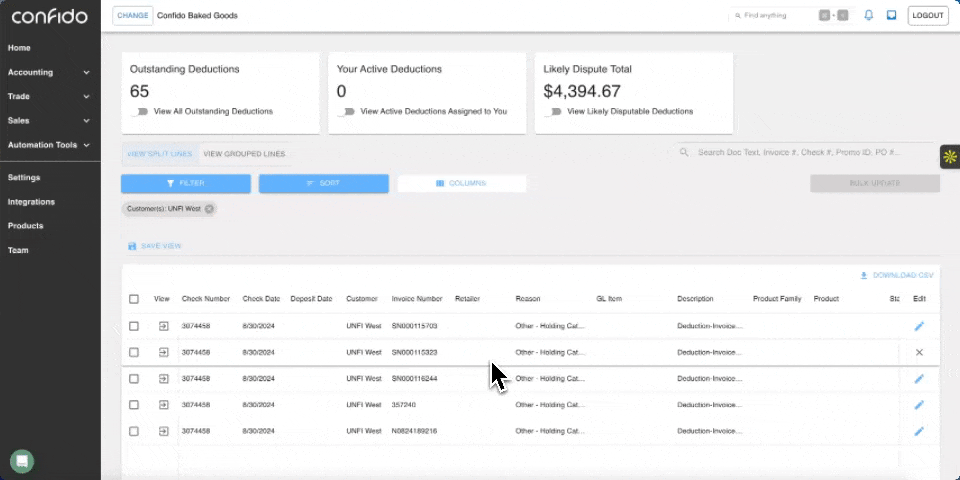
Task: Open the FILTER button
Action: pos(186,184)
